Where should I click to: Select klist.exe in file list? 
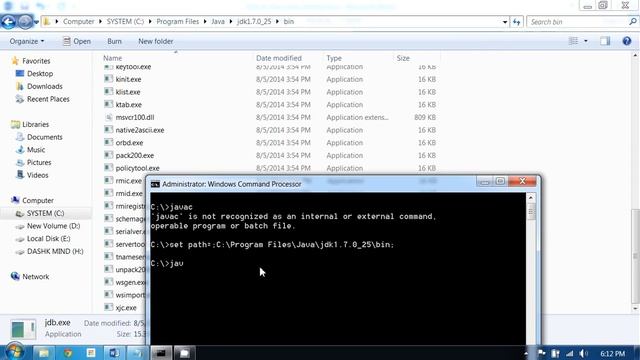coord(128,92)
